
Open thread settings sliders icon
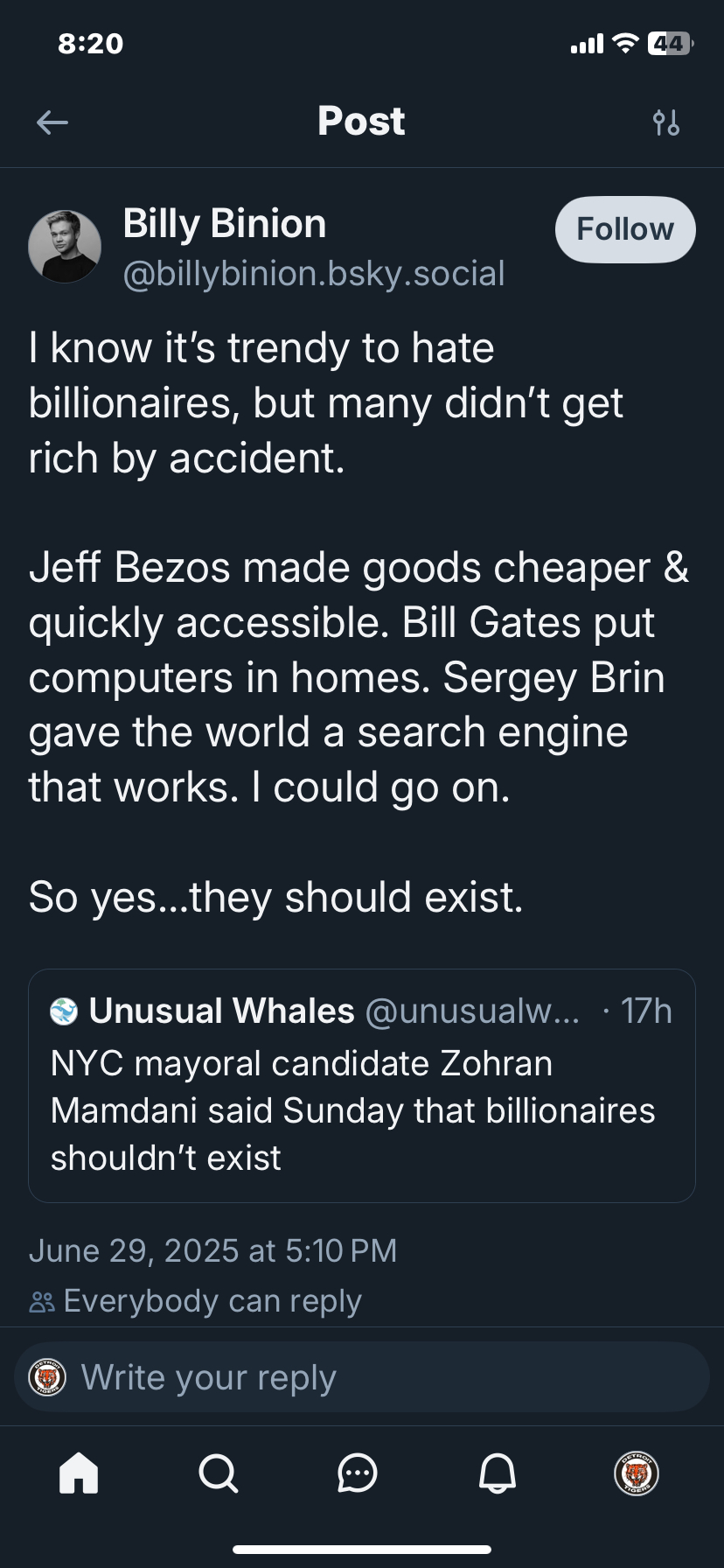point(666,122)
